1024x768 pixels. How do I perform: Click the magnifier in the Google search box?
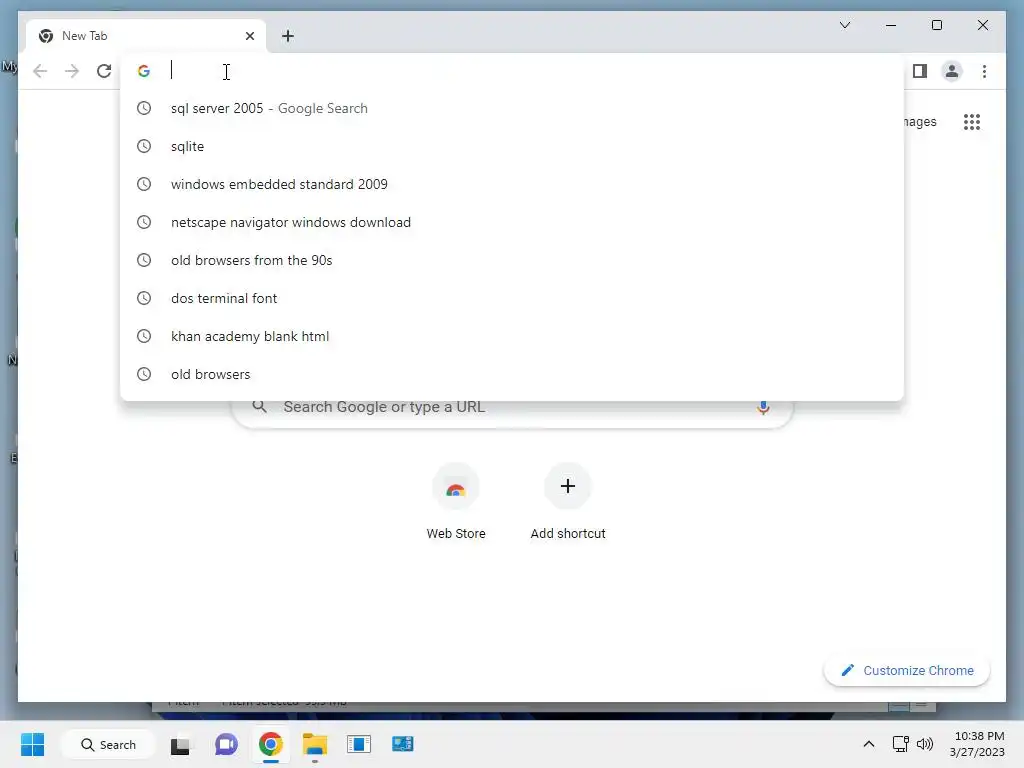(259, 407)
